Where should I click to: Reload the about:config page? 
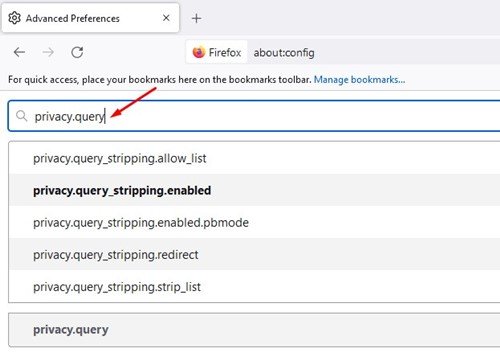pyautogui.click(x=77, y=52)
